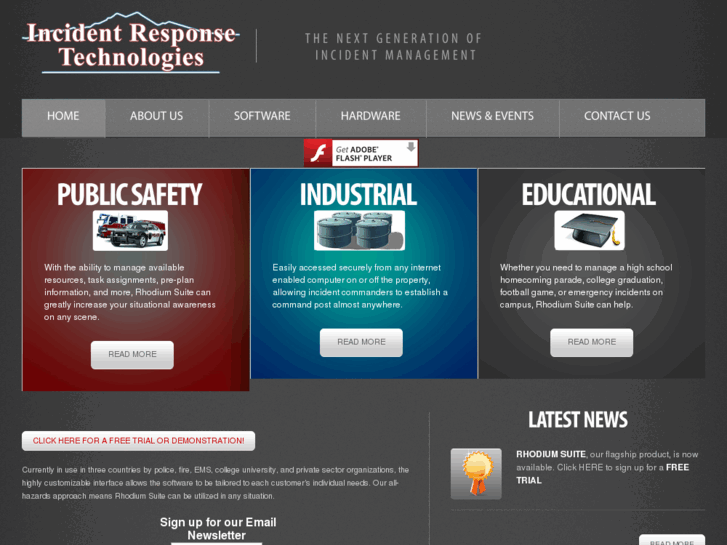Click the Latest News heading
This screenshot has height=545, width=727.
click(x=578, y=419)
